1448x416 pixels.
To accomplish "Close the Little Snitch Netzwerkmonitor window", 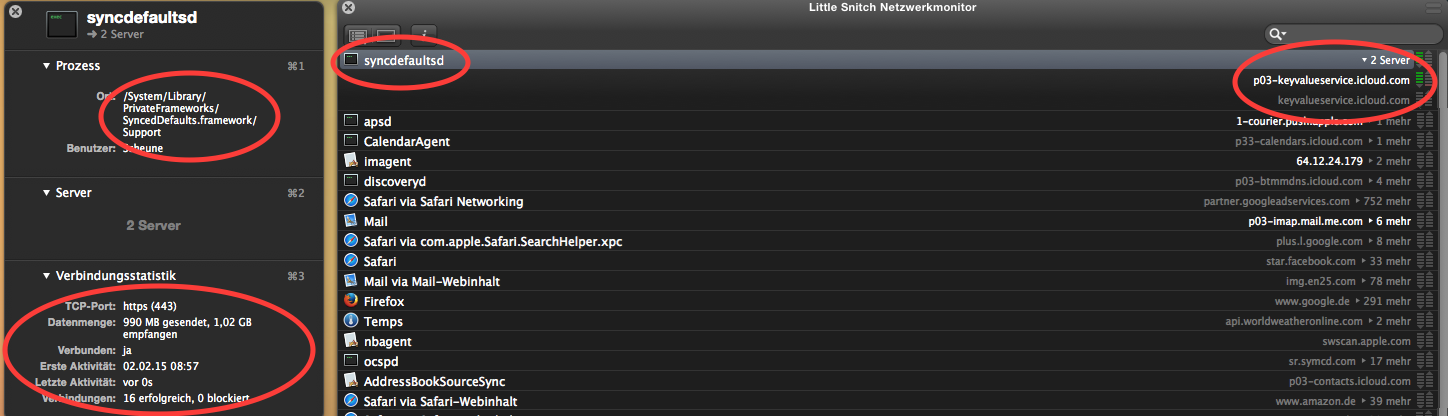I will pos(347,7).
